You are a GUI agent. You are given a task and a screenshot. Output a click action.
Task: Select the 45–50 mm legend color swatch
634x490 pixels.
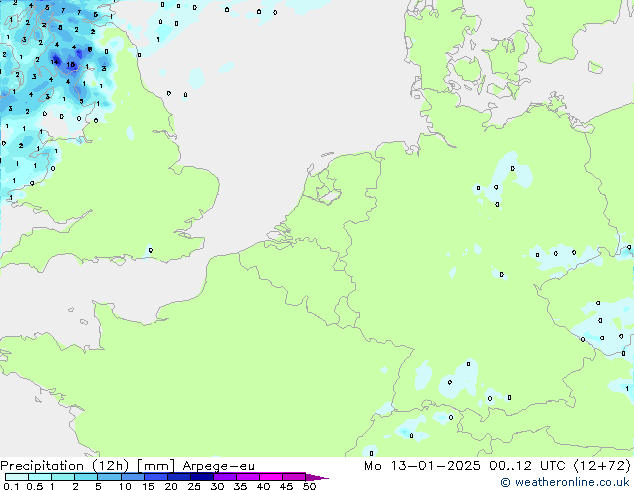294,477
